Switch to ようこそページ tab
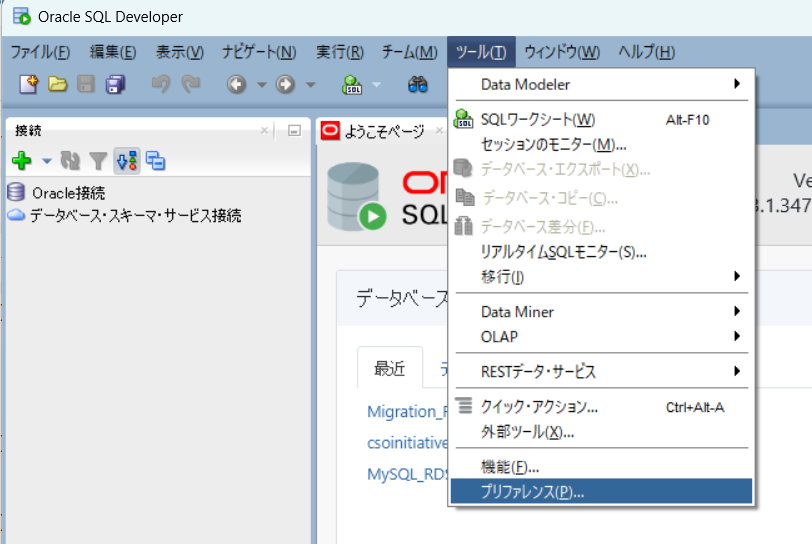Image resolution: width=812 pixels, height=544 pixels. click(x=384, y=131)
